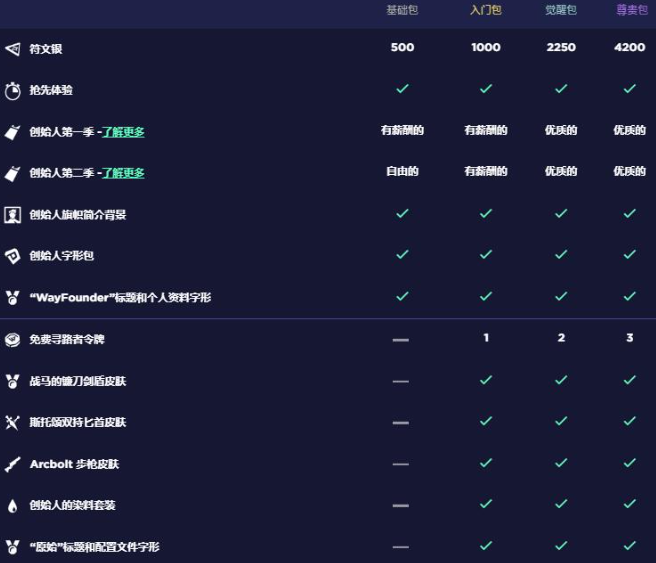Select the 入门包 column header

pyautogui.click(x=486, y=10)
